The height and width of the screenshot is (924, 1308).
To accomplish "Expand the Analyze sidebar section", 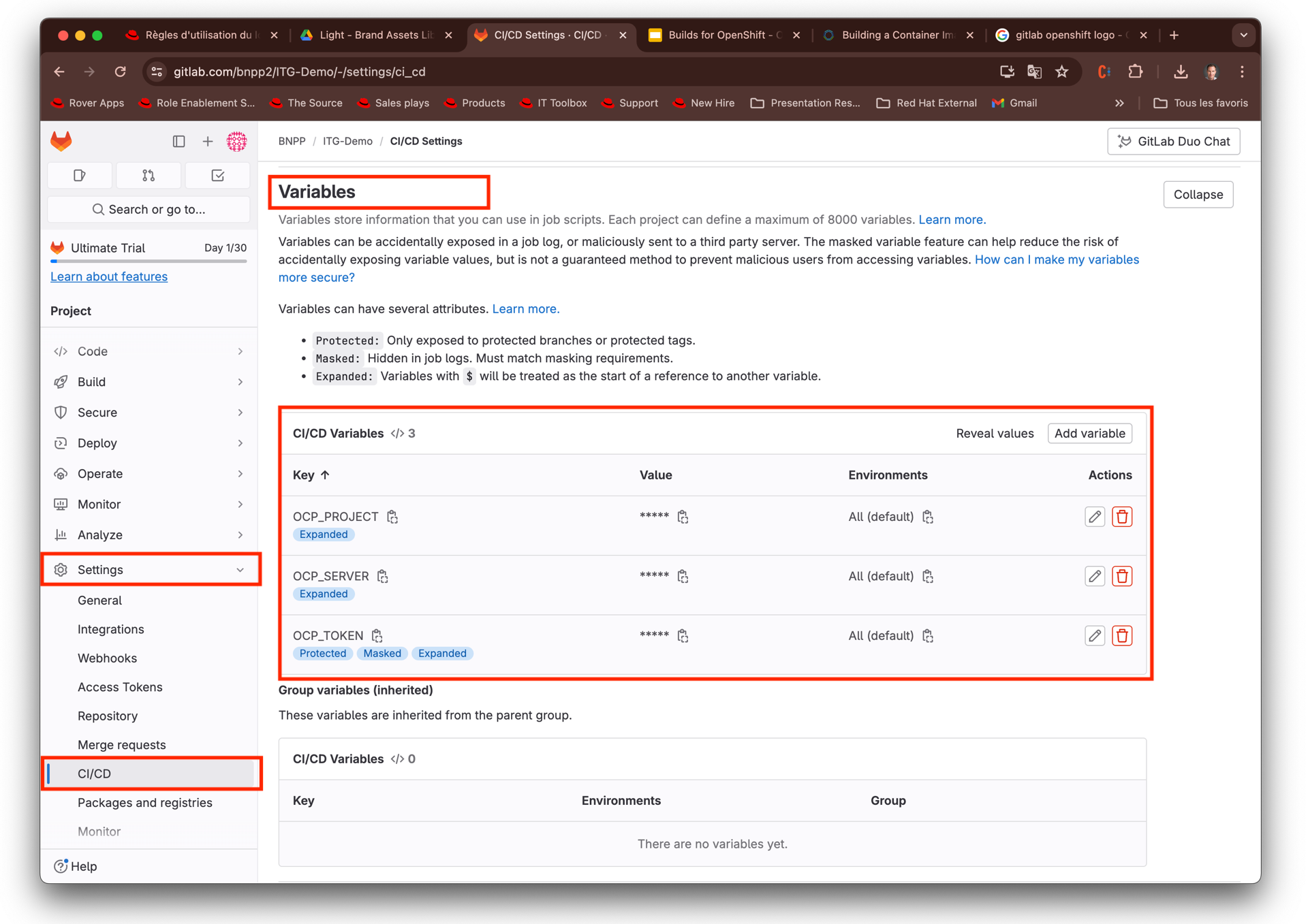I will 149,535.
